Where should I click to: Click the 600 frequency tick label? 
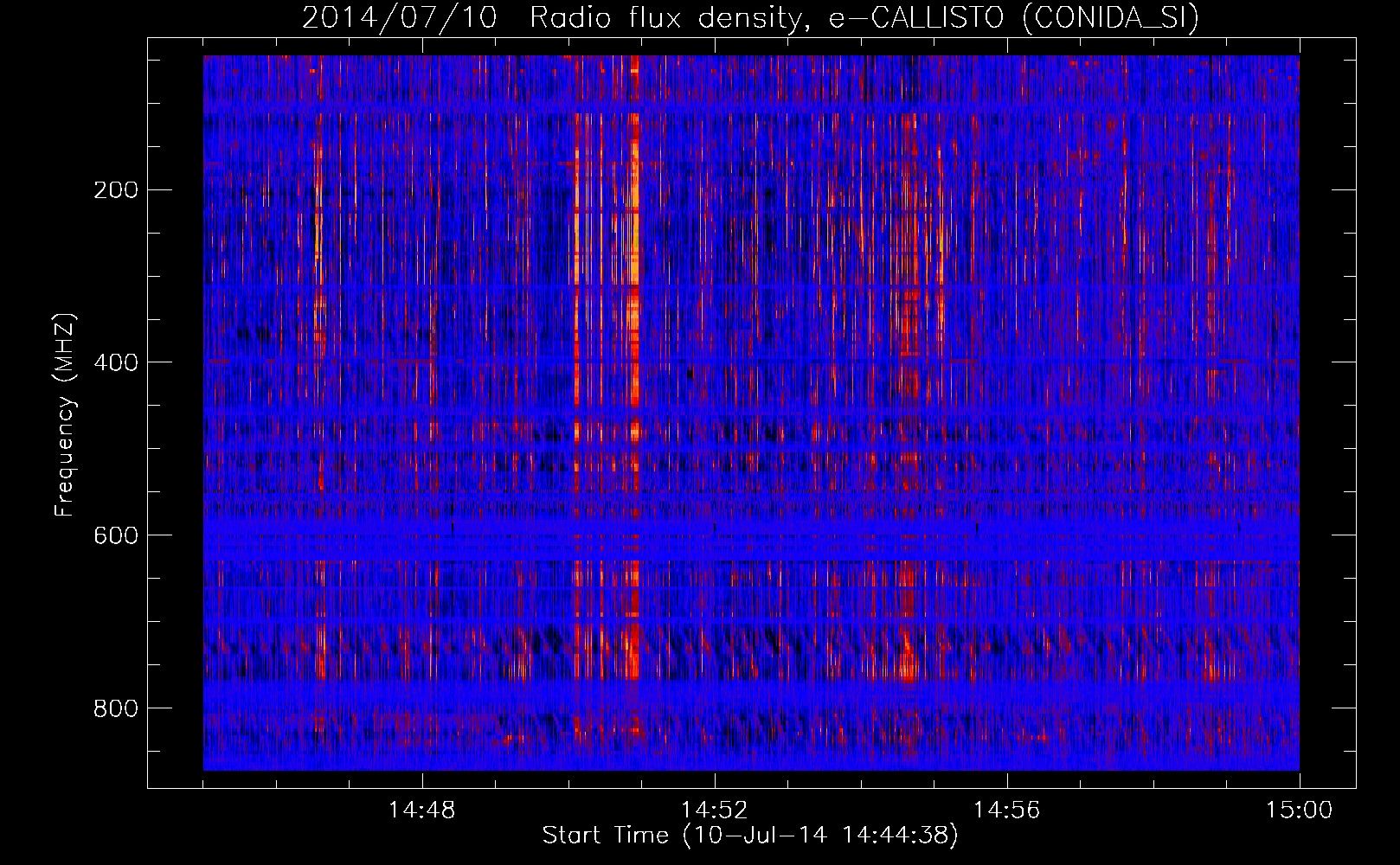[115, 535]
